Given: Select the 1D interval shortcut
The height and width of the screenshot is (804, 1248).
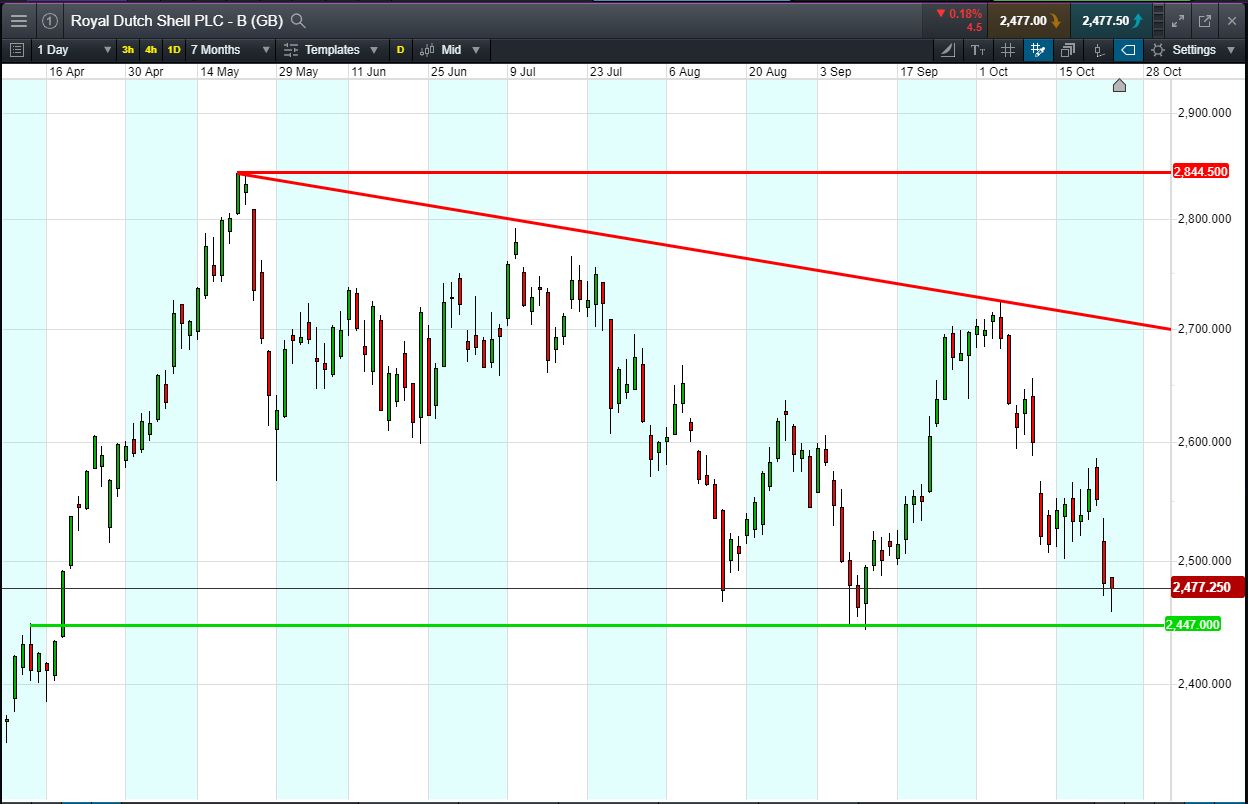Looking at the screenshot, I should click(x=174, y=49).
